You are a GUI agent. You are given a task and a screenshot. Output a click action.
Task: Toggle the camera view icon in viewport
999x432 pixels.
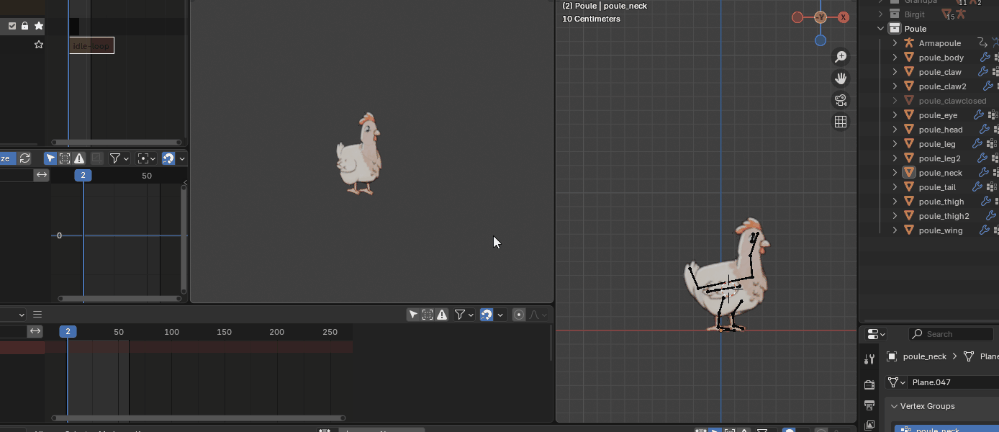pos(841,101)
